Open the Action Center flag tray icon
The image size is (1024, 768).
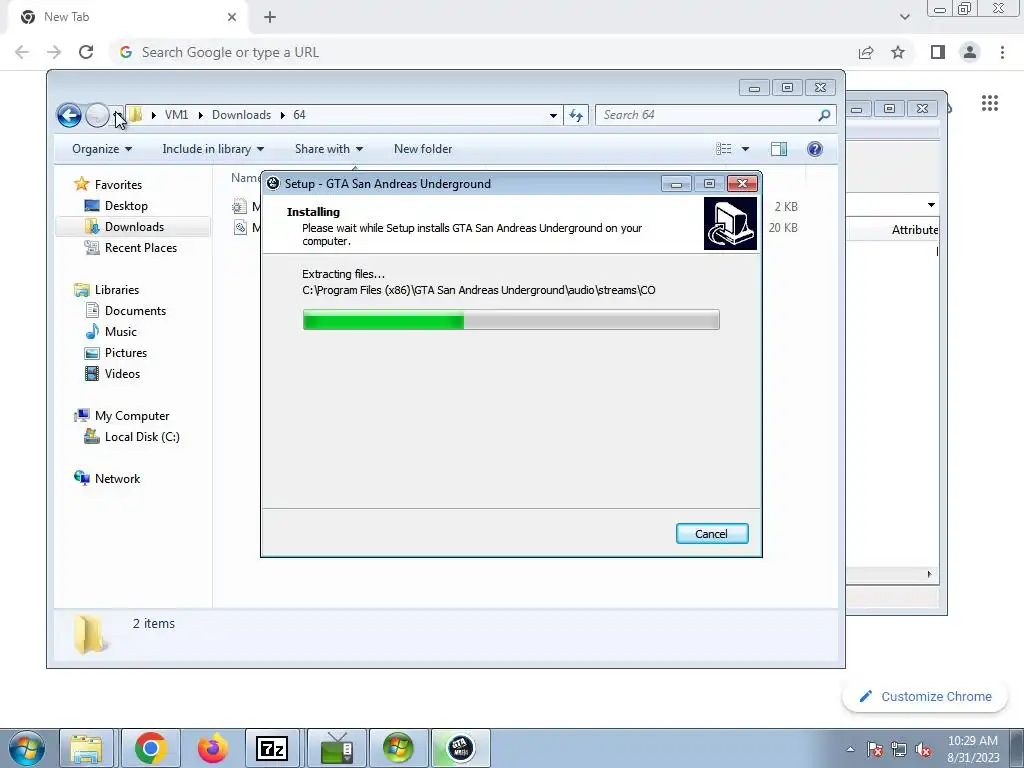(875, 749)
